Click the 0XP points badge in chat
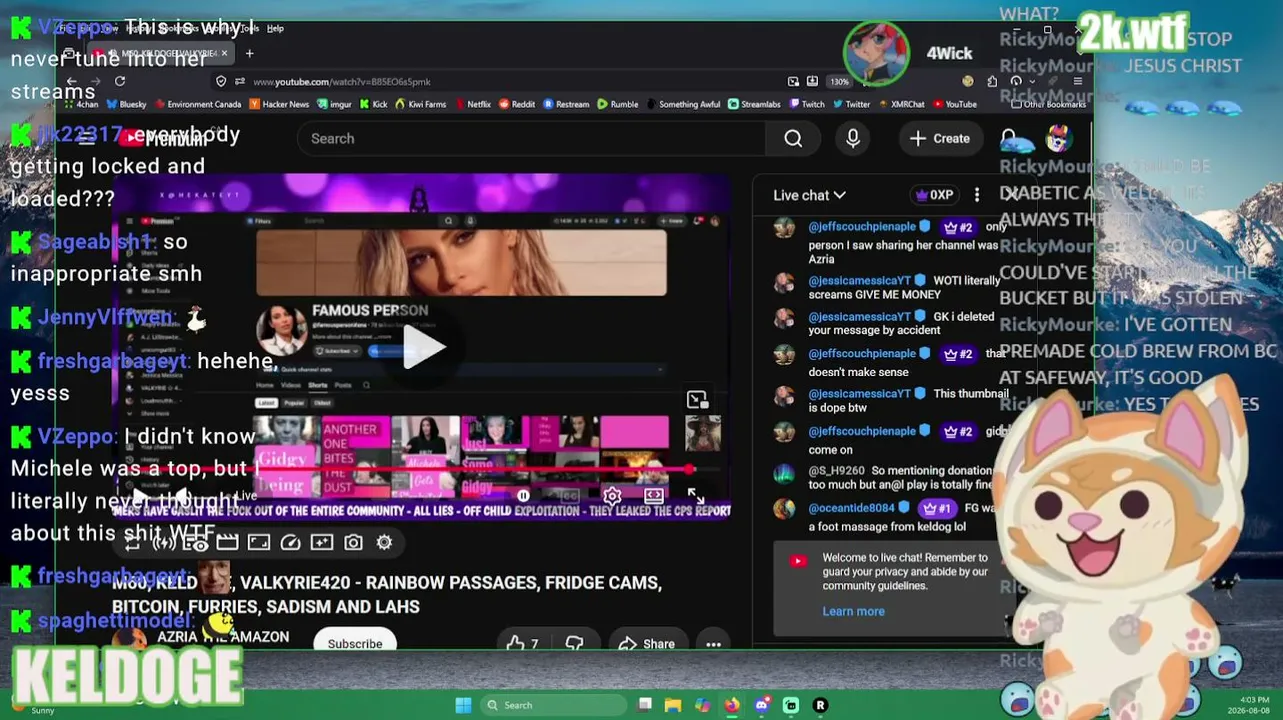 click(x=934, y=195)
